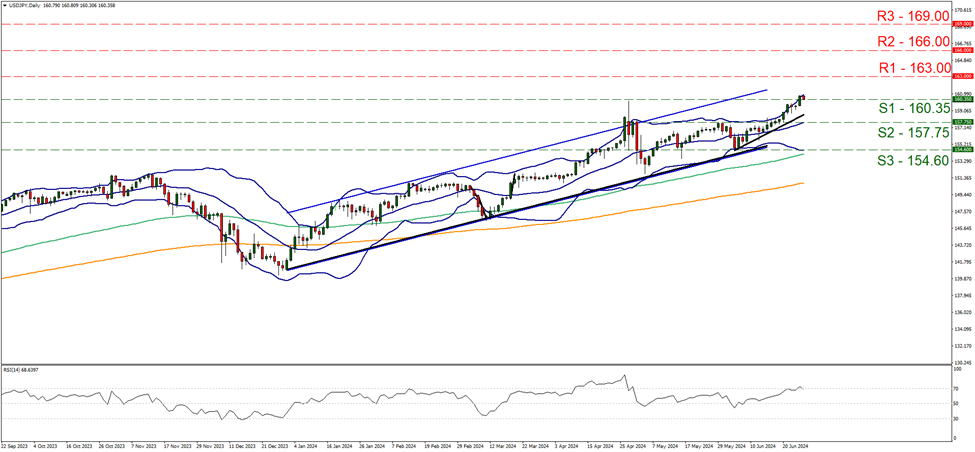Click the 151.365 price scale value
The height and width of the screenshot is (452, 975).
coord(961,178)
